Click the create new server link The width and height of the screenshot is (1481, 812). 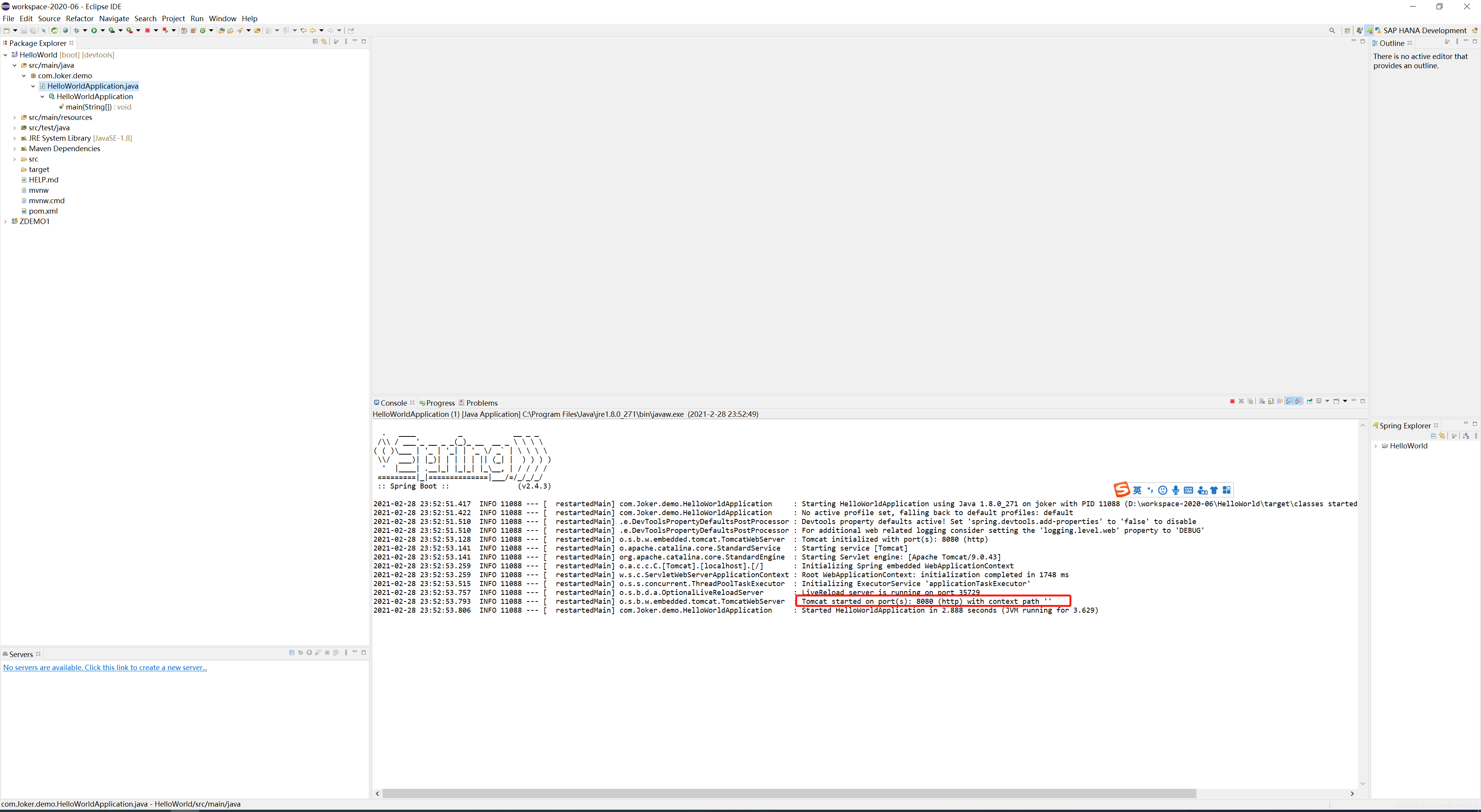[105, 667]
